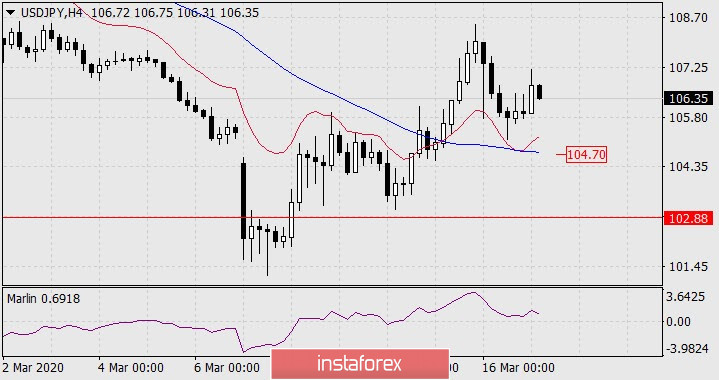Image resolution: width=719 pixels, height=380 pixels.
Task: Select the 6 Mar 00:00 date label
Action: (227, 368)
